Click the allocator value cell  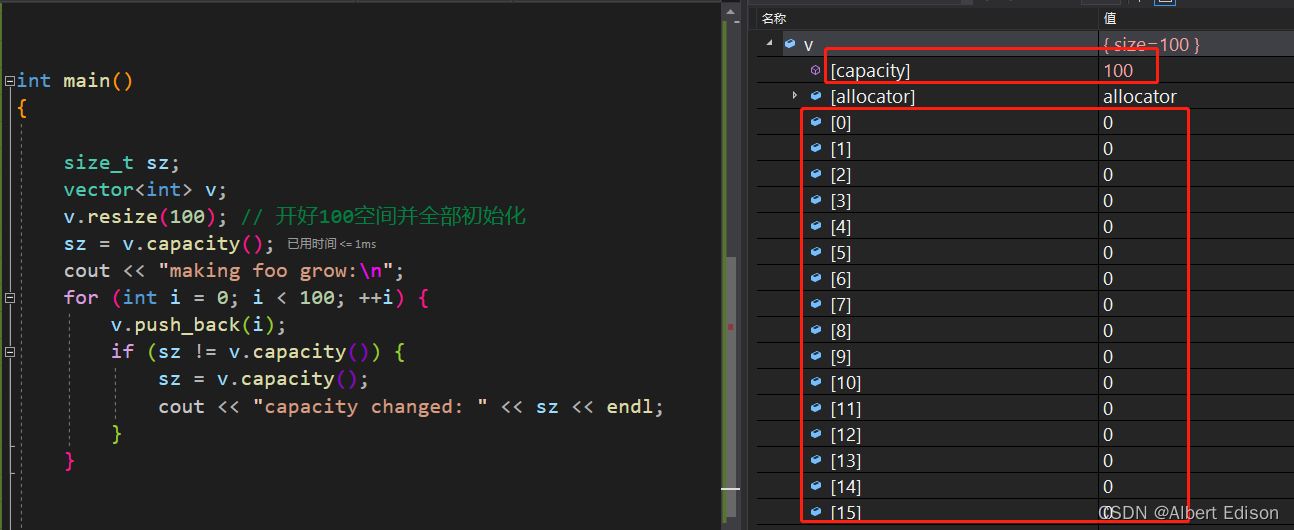coord(1140,96)
